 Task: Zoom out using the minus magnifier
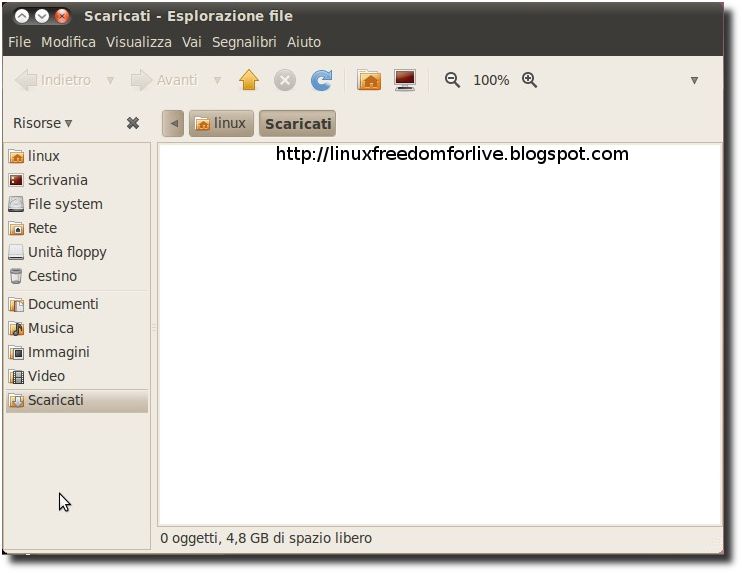point(452,80)
